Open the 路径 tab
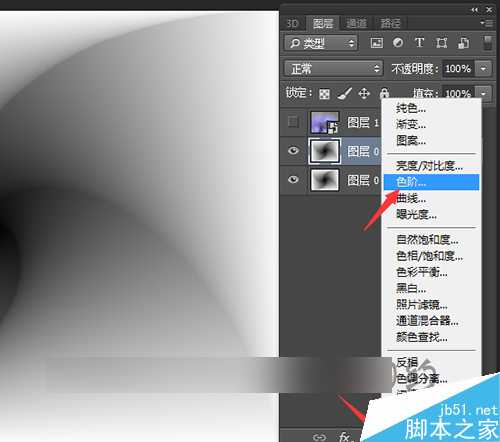The height and width of the screenshot is (442, 500). coord(390,24)
